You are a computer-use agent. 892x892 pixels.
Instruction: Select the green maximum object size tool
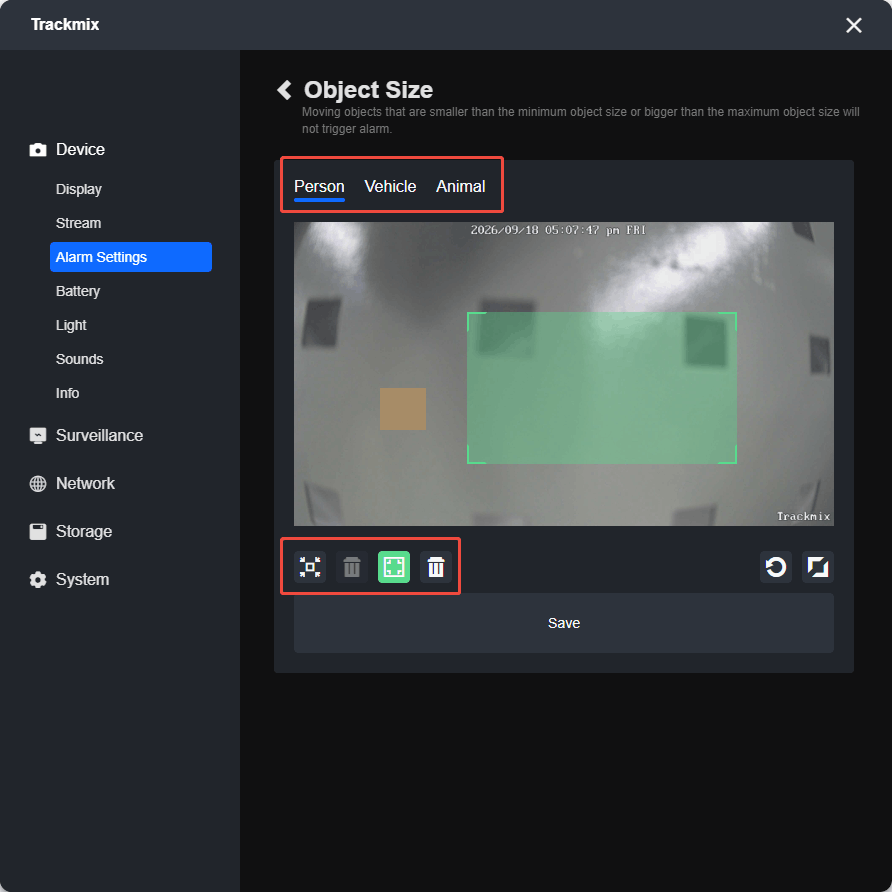394,567
